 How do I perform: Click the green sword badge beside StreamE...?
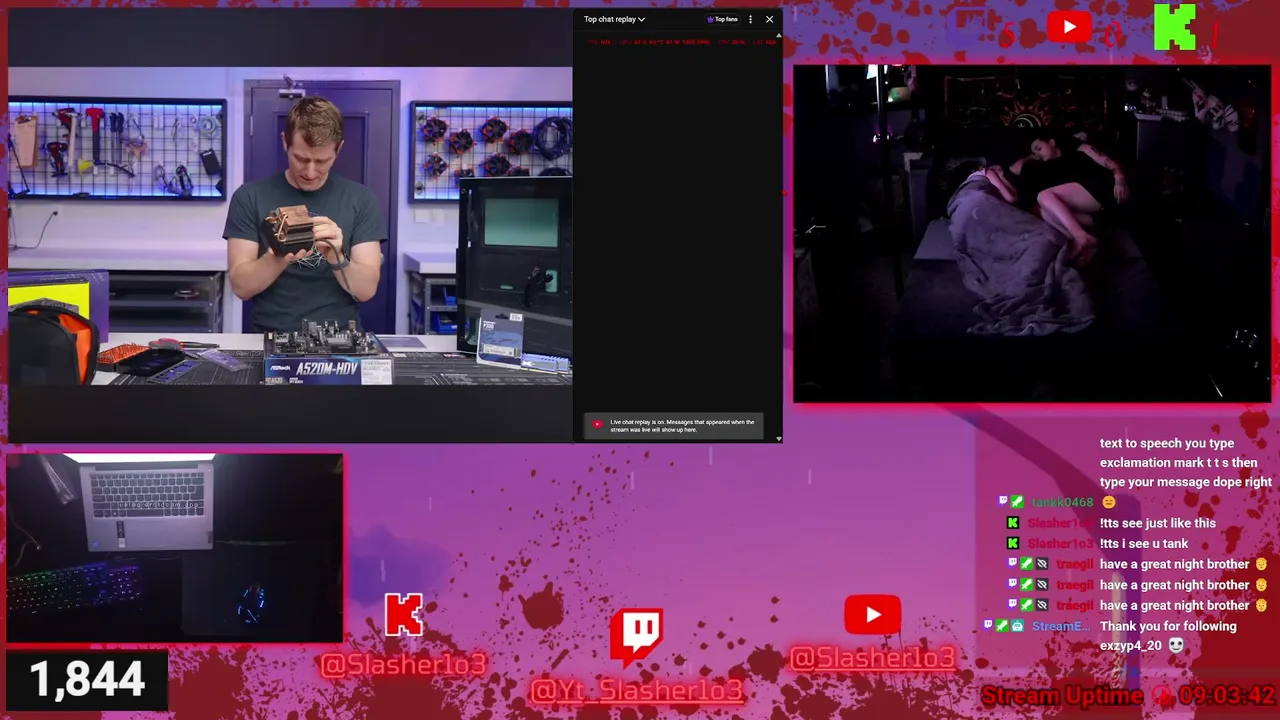1002,626
